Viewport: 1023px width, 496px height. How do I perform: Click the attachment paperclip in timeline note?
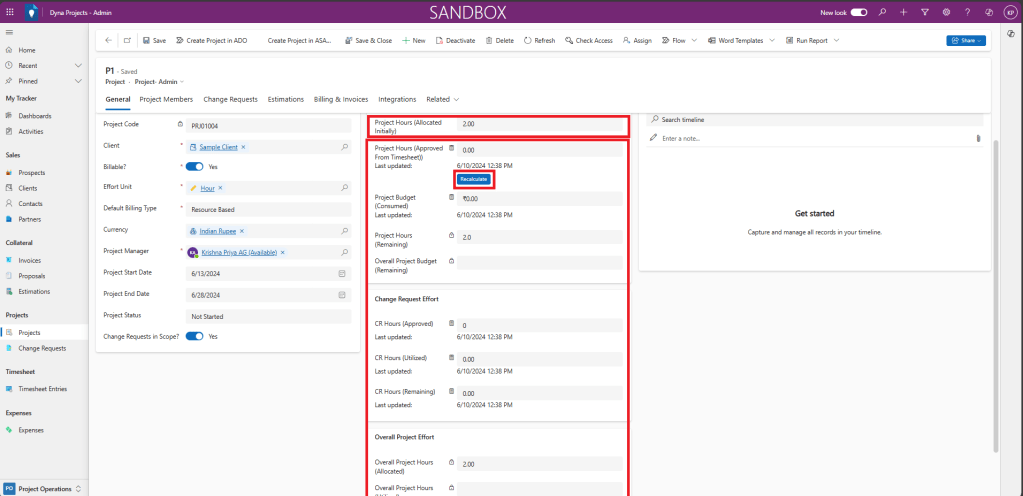(977, 138)
